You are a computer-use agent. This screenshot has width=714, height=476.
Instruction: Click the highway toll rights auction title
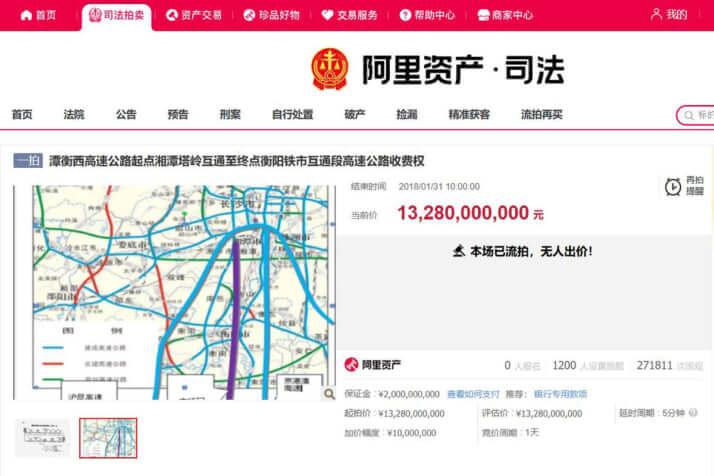pyautogui.click(x=236, y=161)
